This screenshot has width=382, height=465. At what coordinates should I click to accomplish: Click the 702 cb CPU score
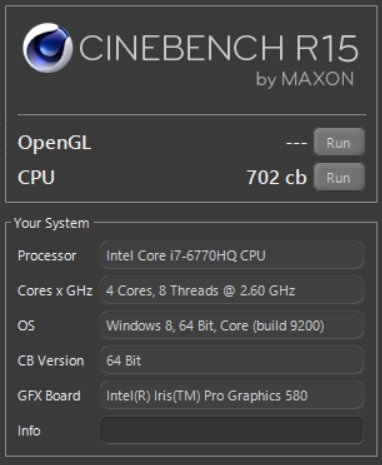276,177
